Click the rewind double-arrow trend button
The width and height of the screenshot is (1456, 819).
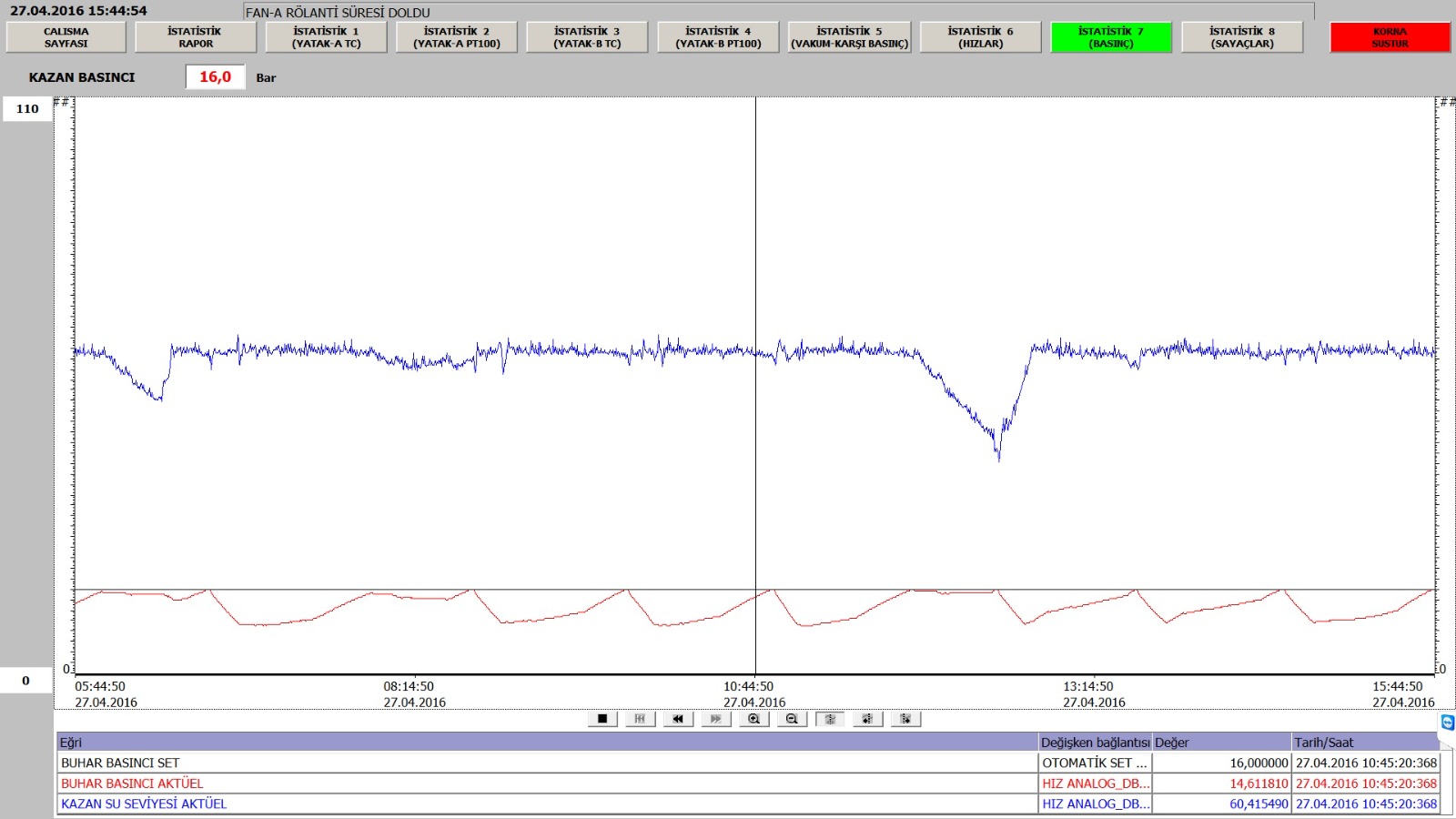pos(678,719)
